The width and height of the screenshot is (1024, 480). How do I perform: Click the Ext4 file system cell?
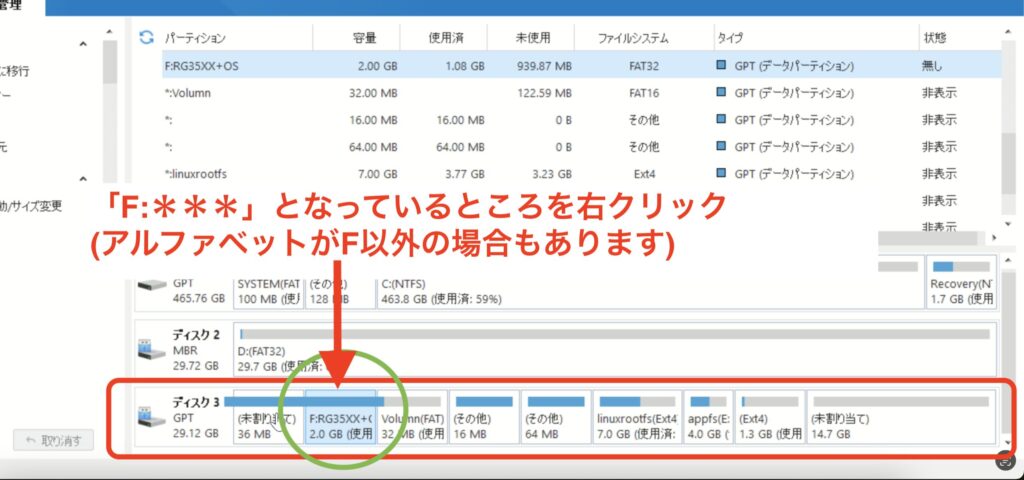pos(644,174)
